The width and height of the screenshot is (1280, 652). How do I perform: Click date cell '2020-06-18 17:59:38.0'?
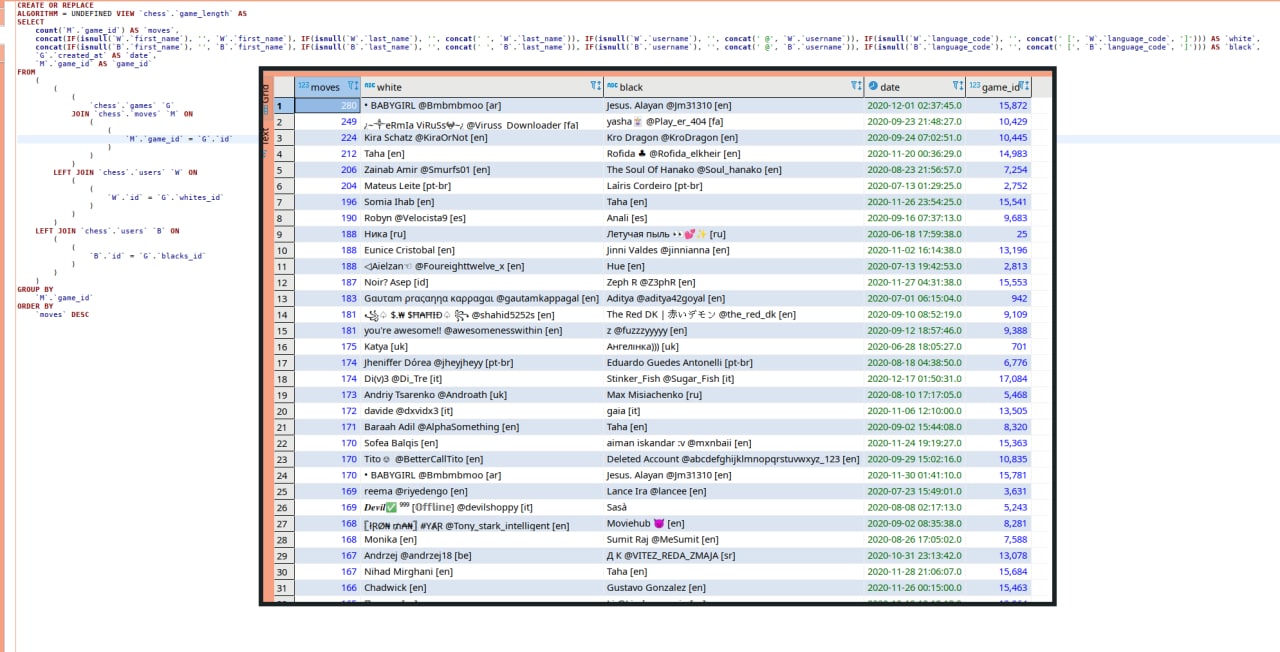tap(915, 234)
